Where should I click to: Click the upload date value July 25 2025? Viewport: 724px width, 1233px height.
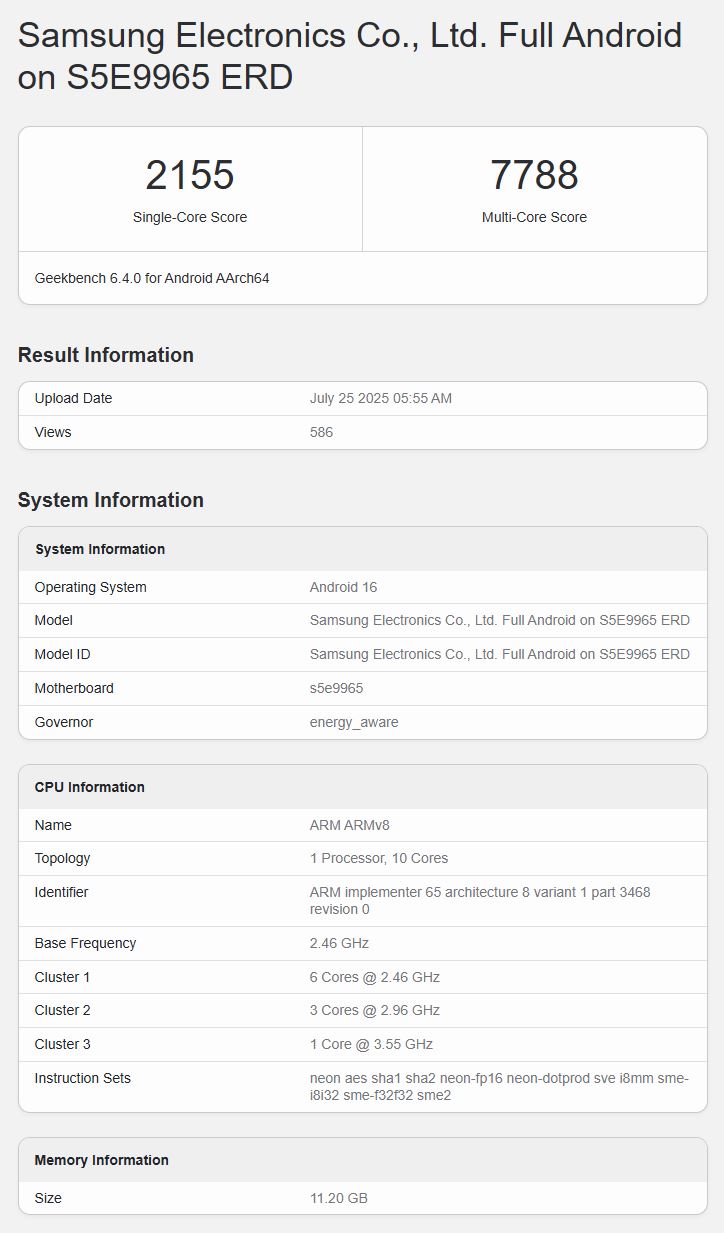[381, 398]
